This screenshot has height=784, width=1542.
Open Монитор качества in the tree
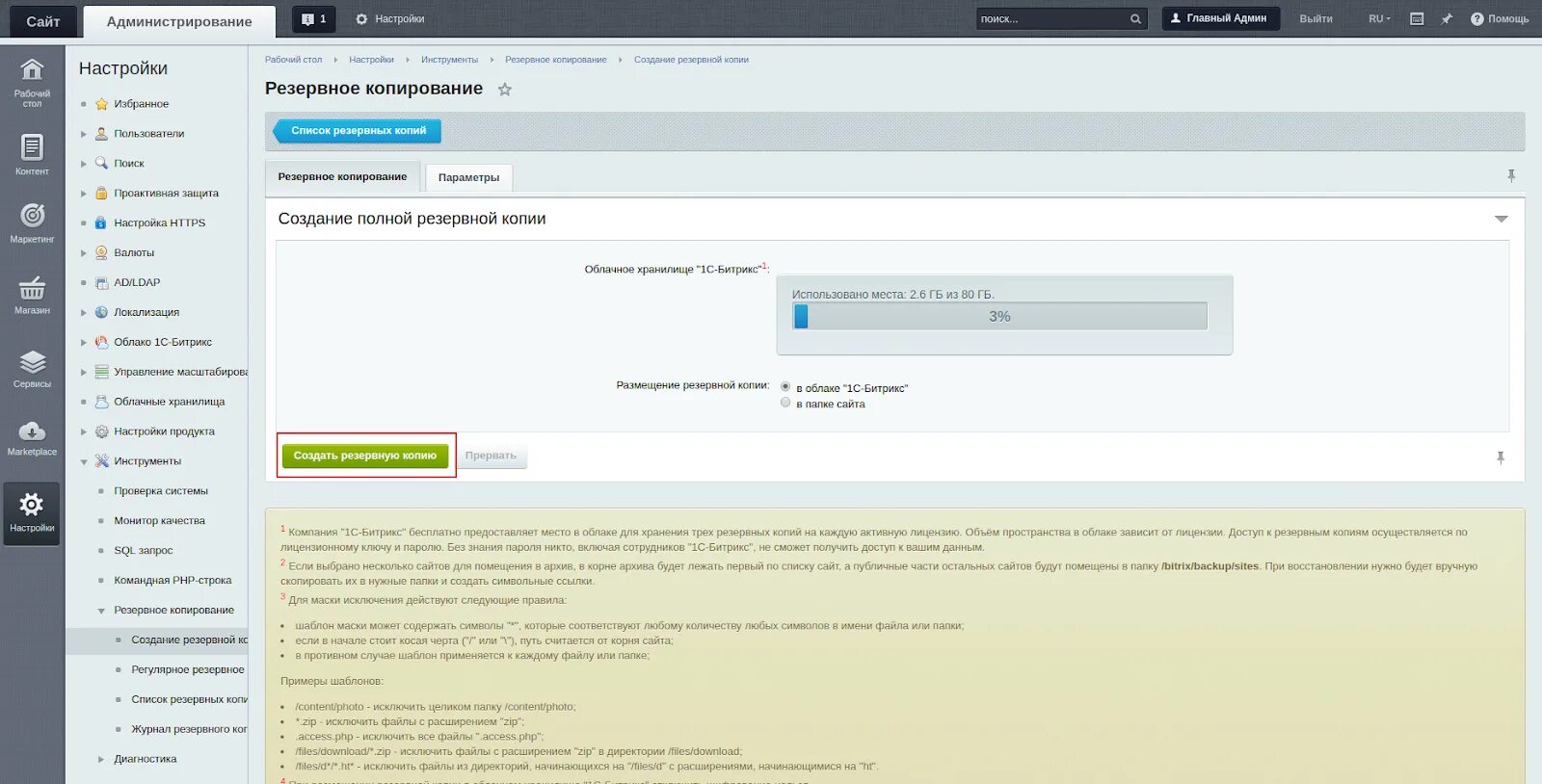point(159,522)
